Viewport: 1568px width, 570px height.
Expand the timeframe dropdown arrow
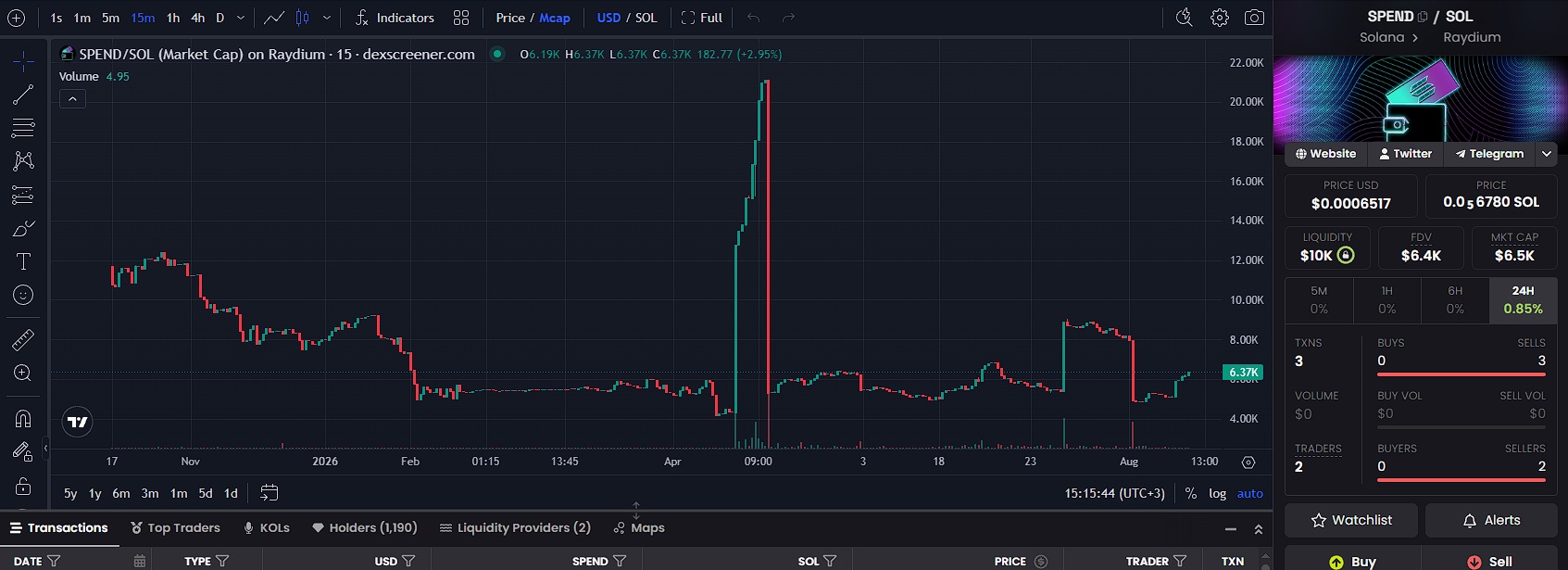coord(241,18)
